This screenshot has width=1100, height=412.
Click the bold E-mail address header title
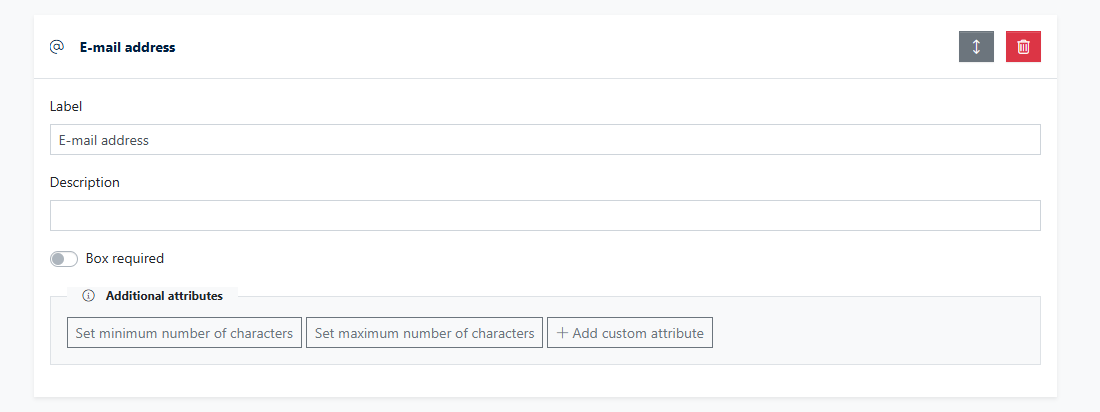128,47
